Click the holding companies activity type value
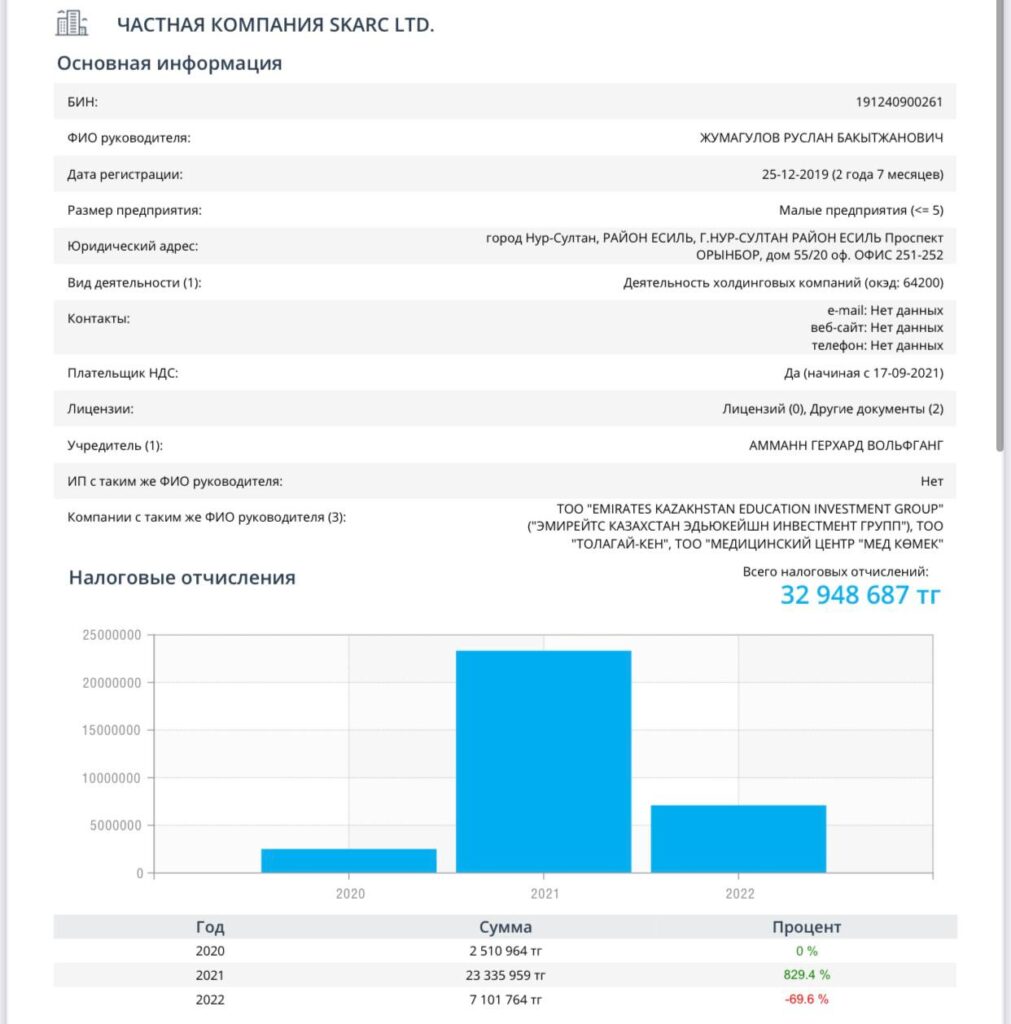 click(782, 283)
